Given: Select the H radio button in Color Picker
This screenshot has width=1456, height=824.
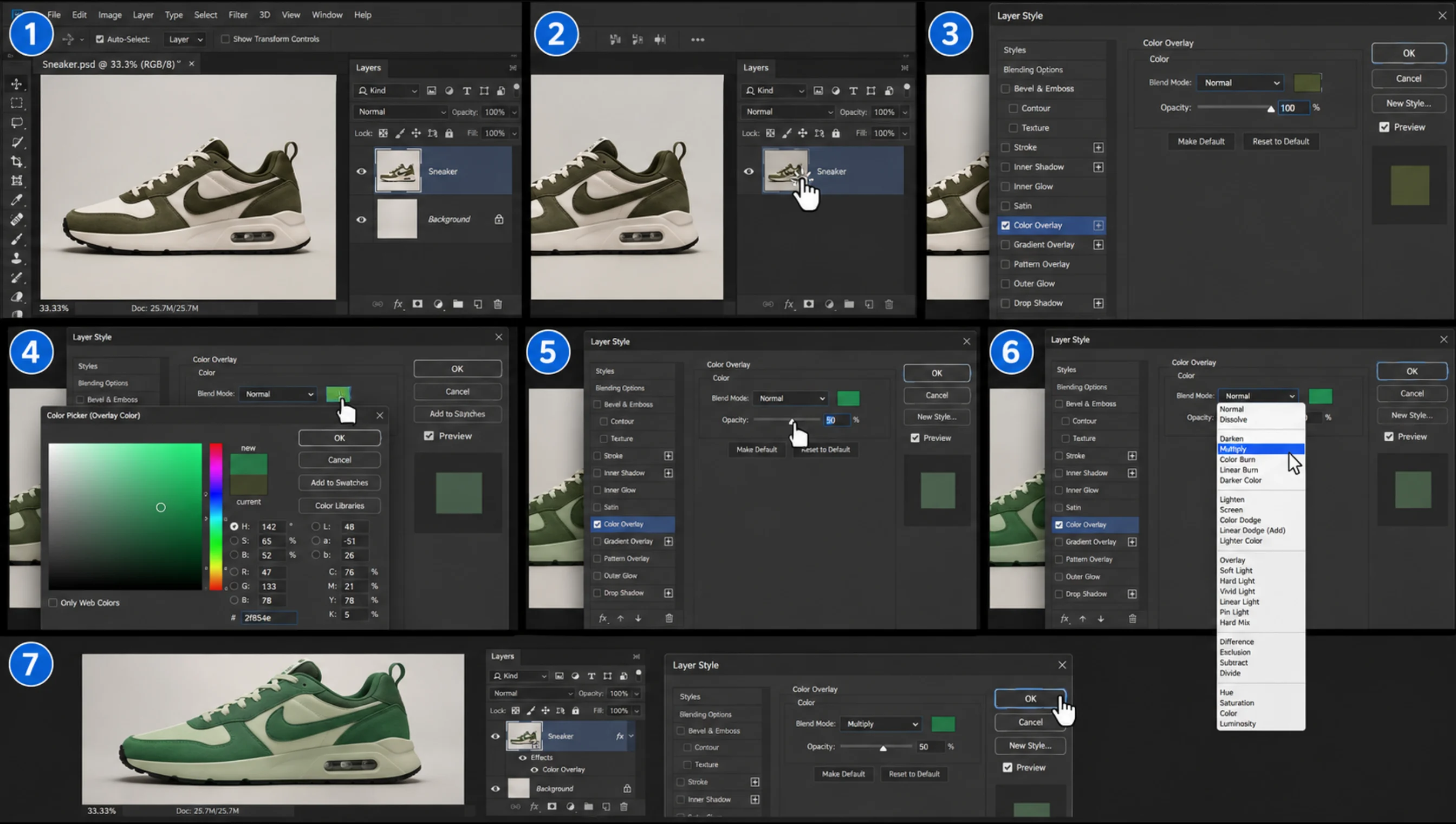Looking at the screenshot, I should pos(235,526).
